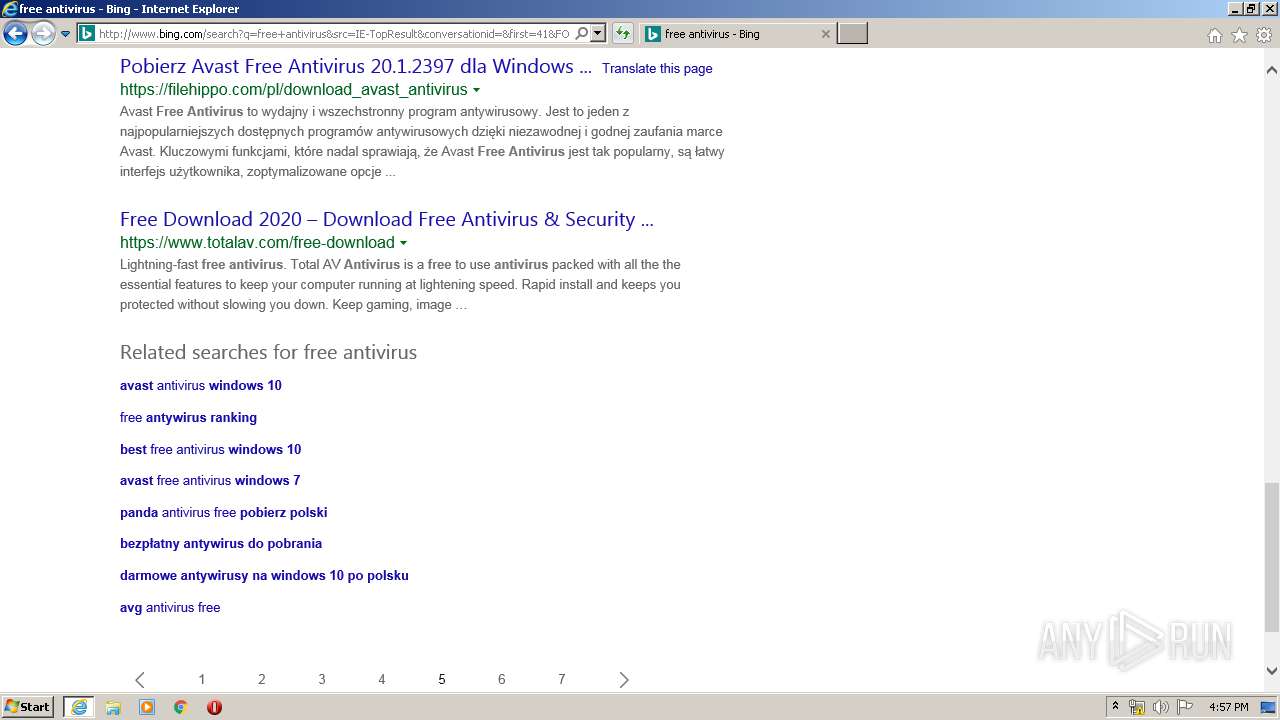
Task: Click the Action Center flag icon
Action: tap(1185, 708)
